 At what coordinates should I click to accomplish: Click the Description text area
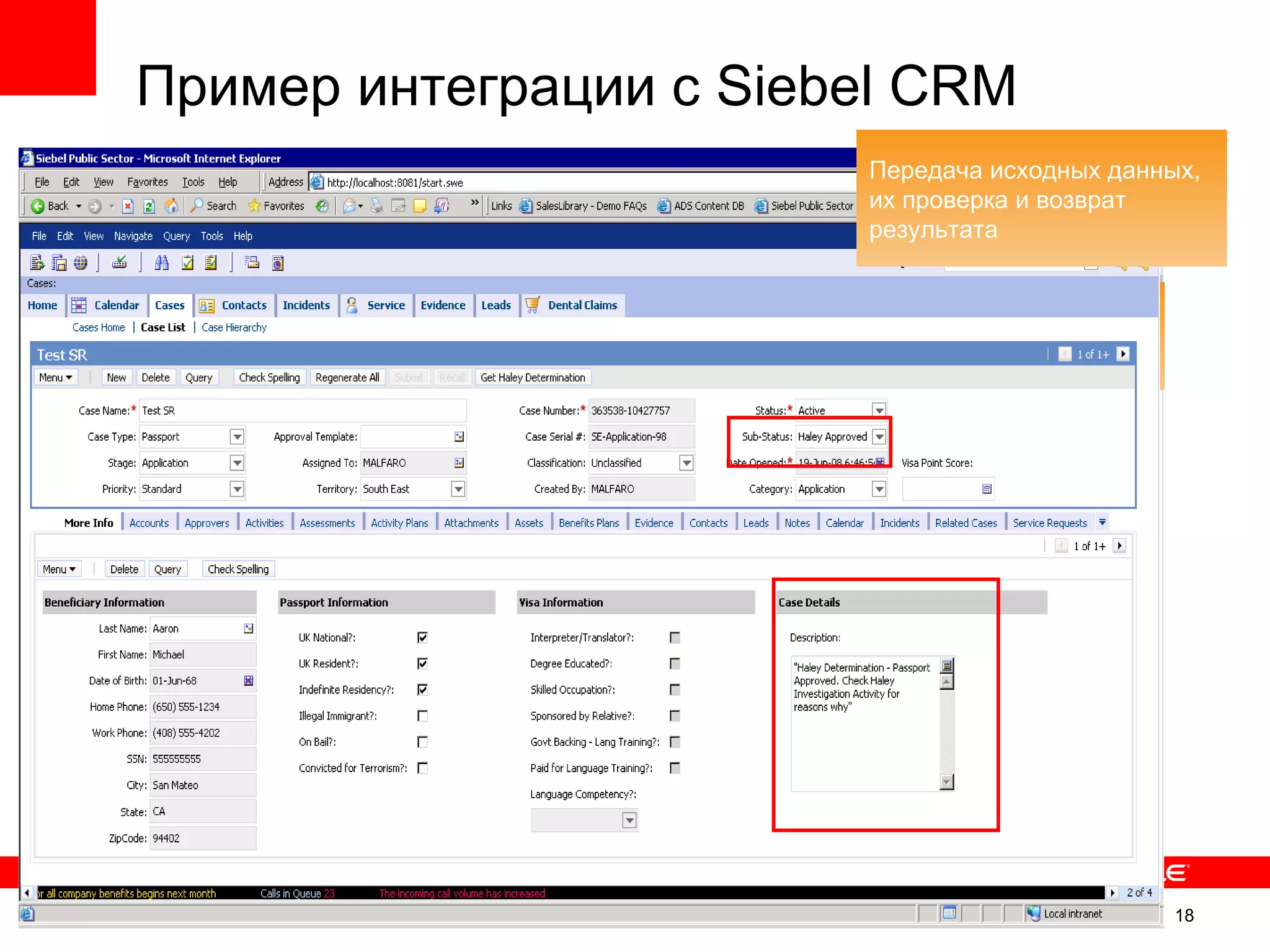(x=866, y=723)
